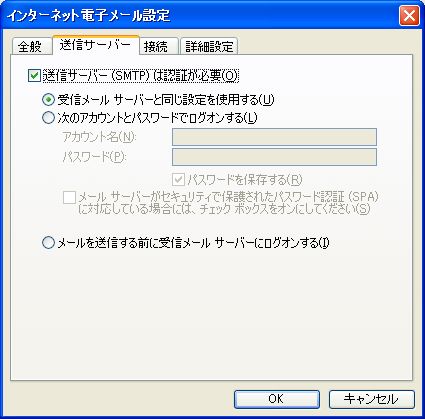Screen dimensions: 425x419
Task: Close the dialog with the red X
Action: point(409,16)
